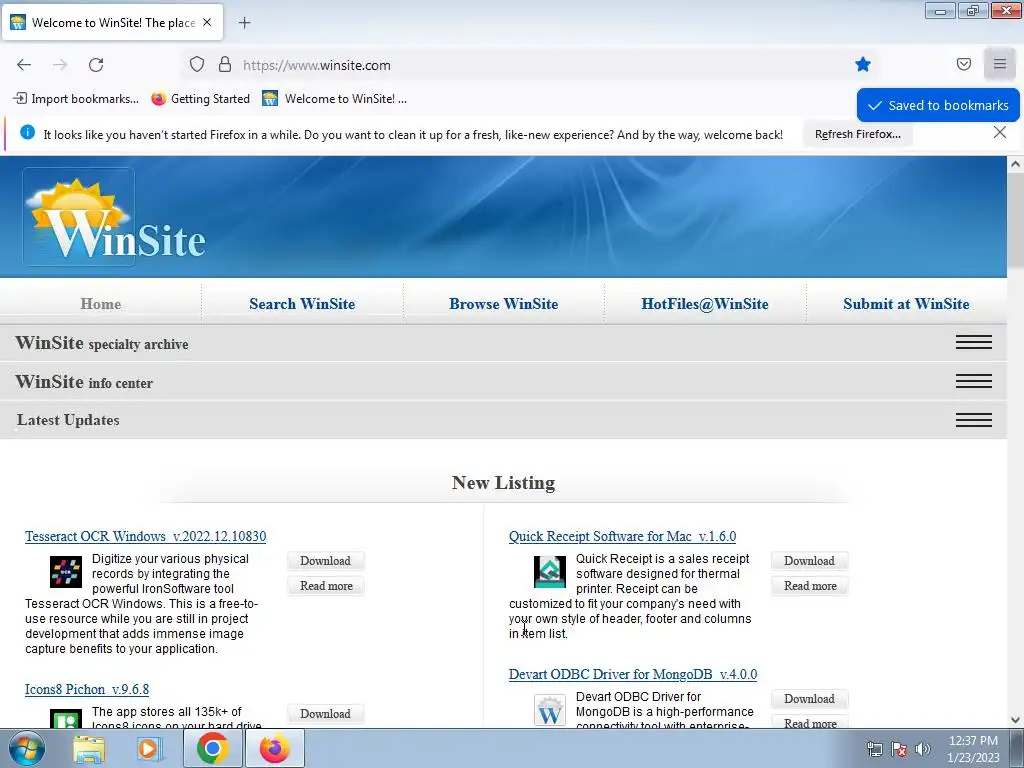Select the Welcome to WinSite browser tab
This screenshot has width=1024, height=768.
pos(112,22)
